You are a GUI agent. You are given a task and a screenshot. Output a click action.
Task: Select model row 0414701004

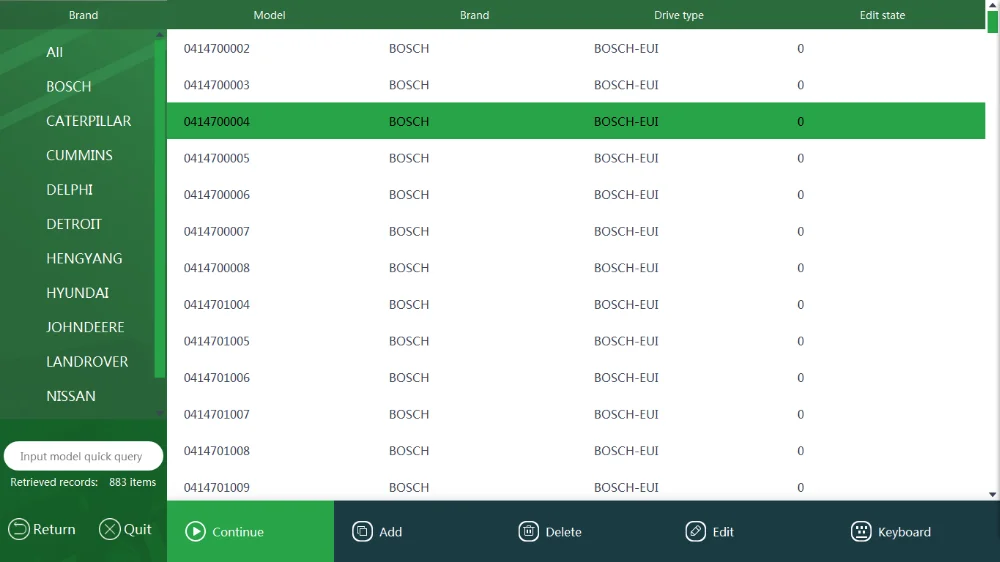[576, 304]
